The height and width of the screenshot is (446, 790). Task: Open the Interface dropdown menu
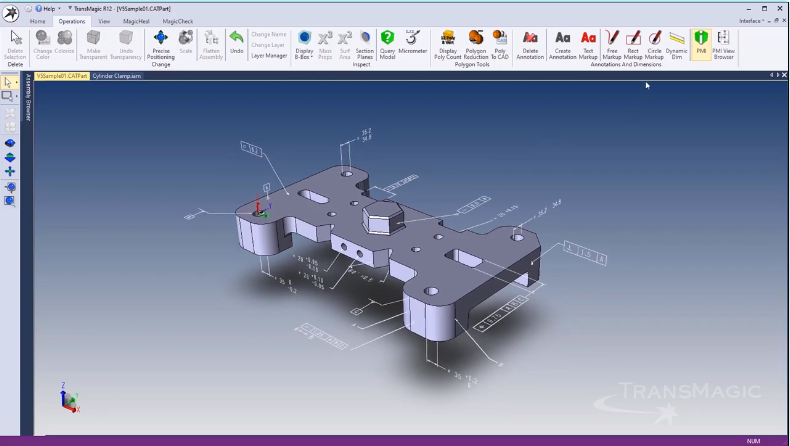point(753,21)
